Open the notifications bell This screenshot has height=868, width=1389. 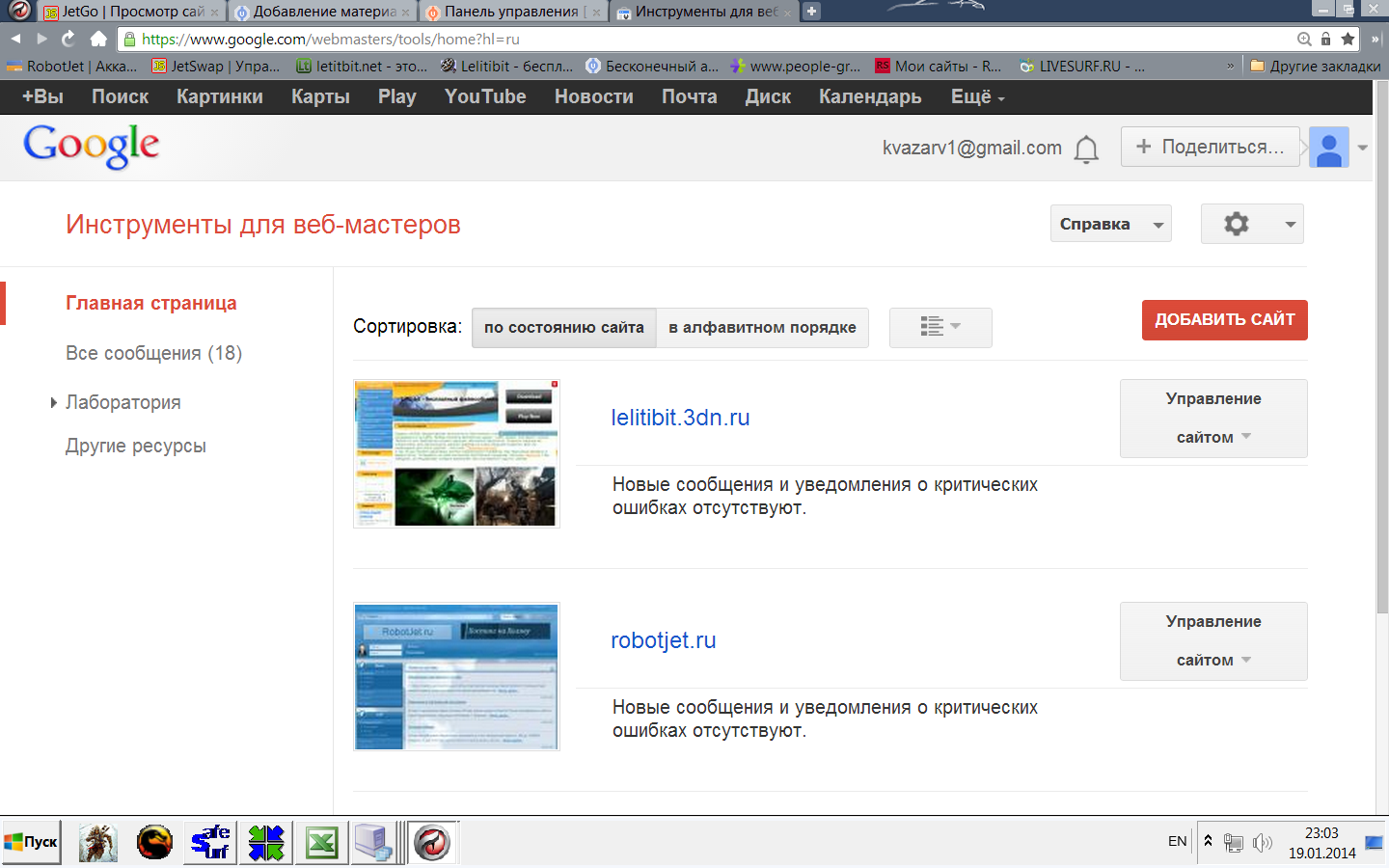coord(1086,149)
